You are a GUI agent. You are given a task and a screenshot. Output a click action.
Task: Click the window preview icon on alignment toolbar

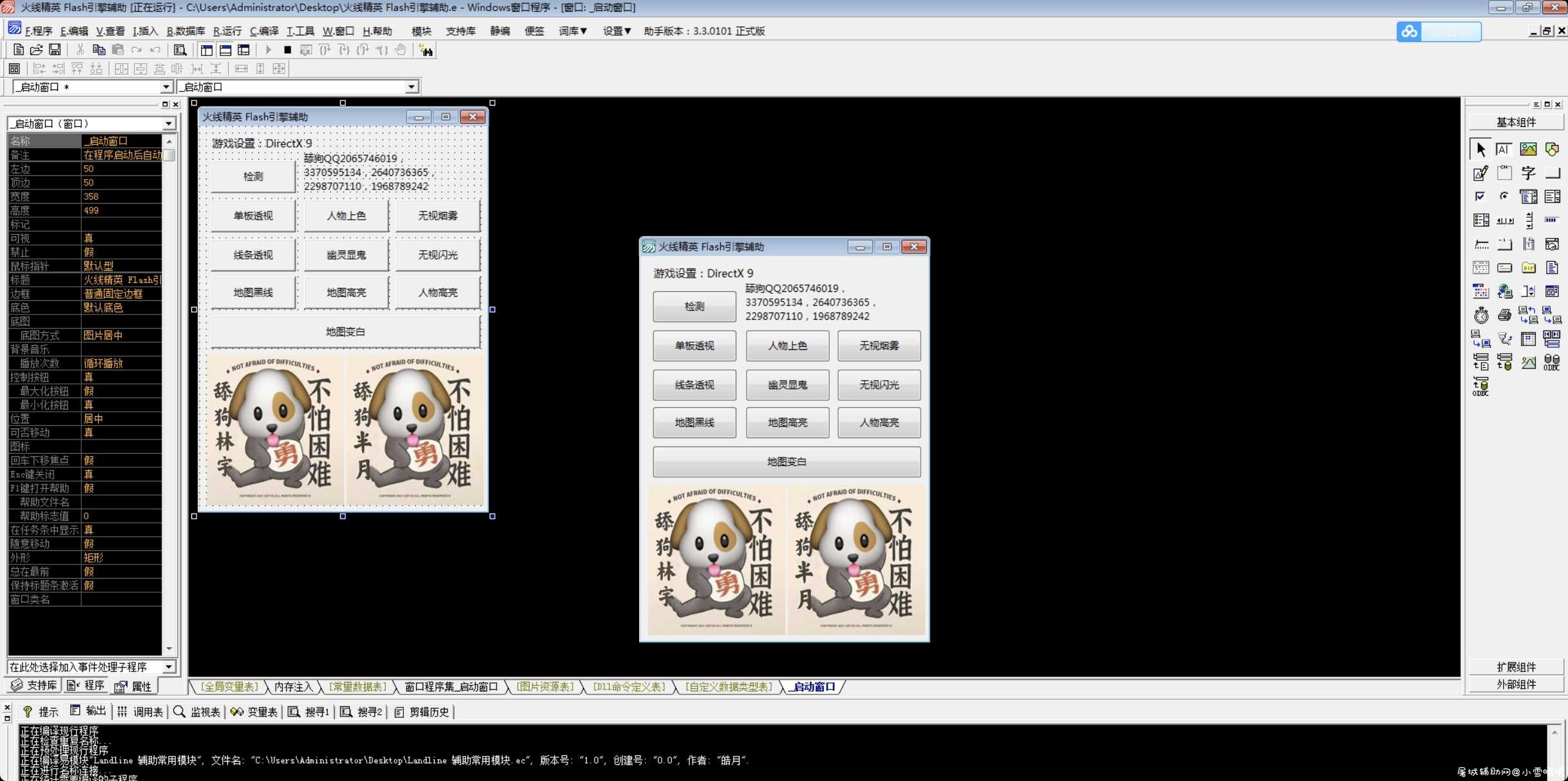point(14,68)
